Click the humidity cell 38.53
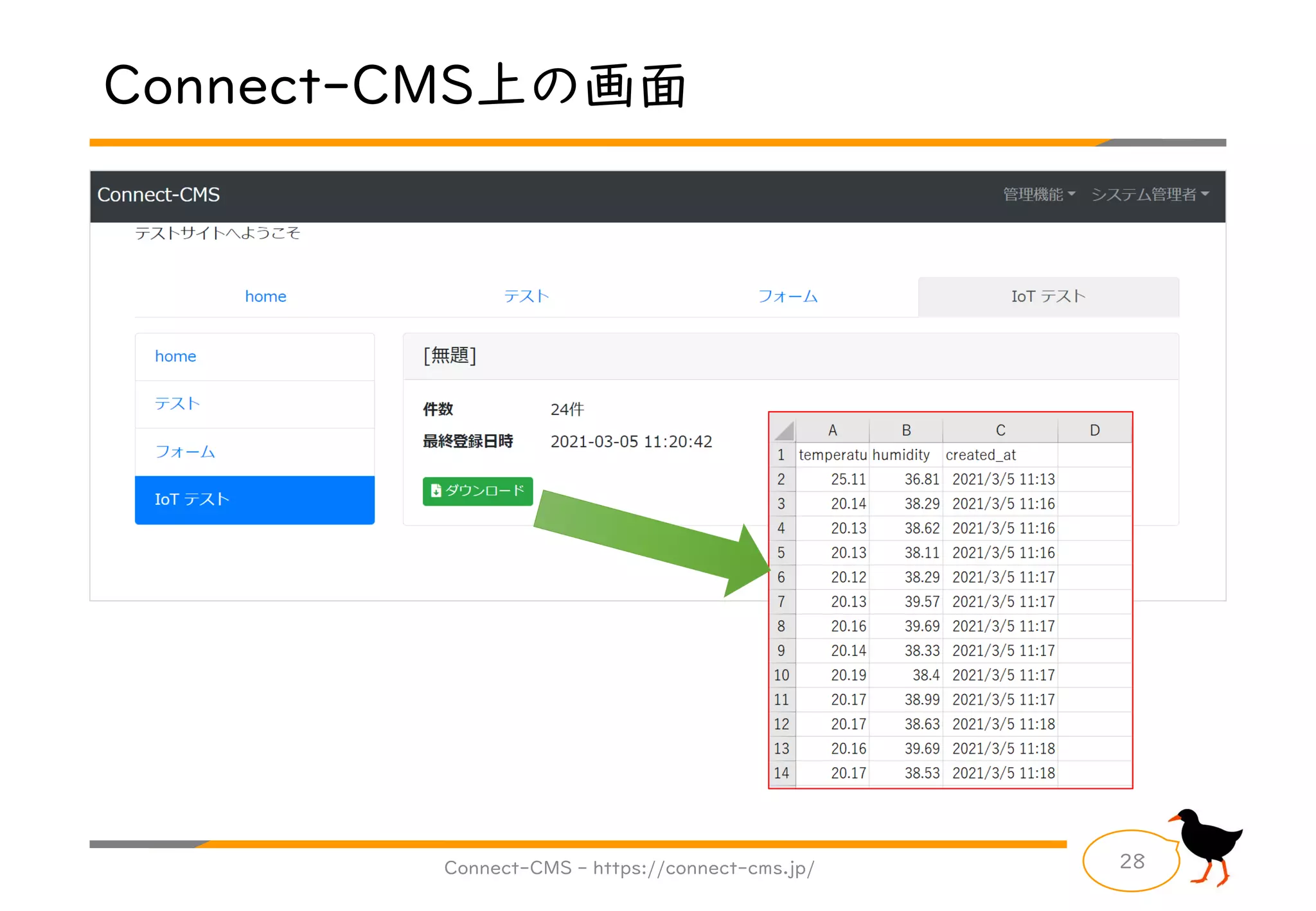The height and width of the screenshot is (911, 1316). (x=906, y=773)
